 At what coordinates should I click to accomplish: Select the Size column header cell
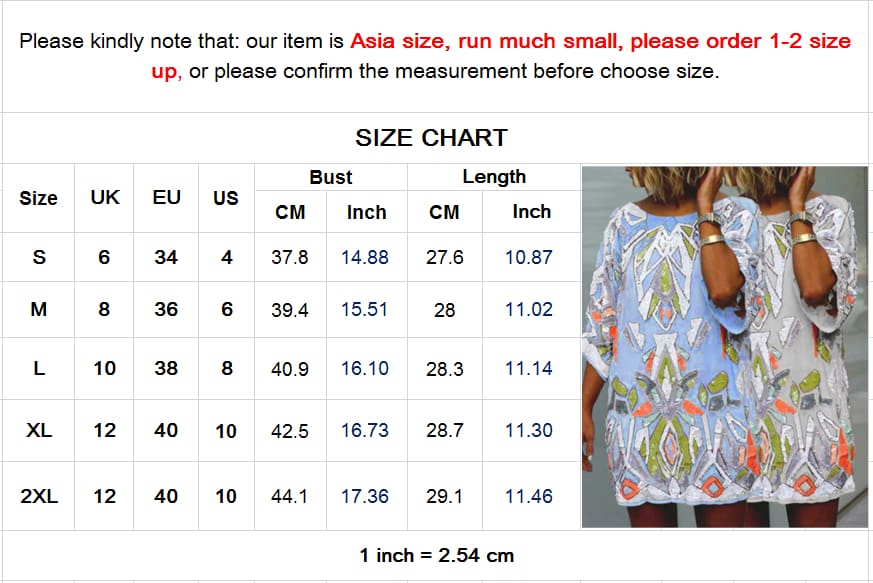38,198
